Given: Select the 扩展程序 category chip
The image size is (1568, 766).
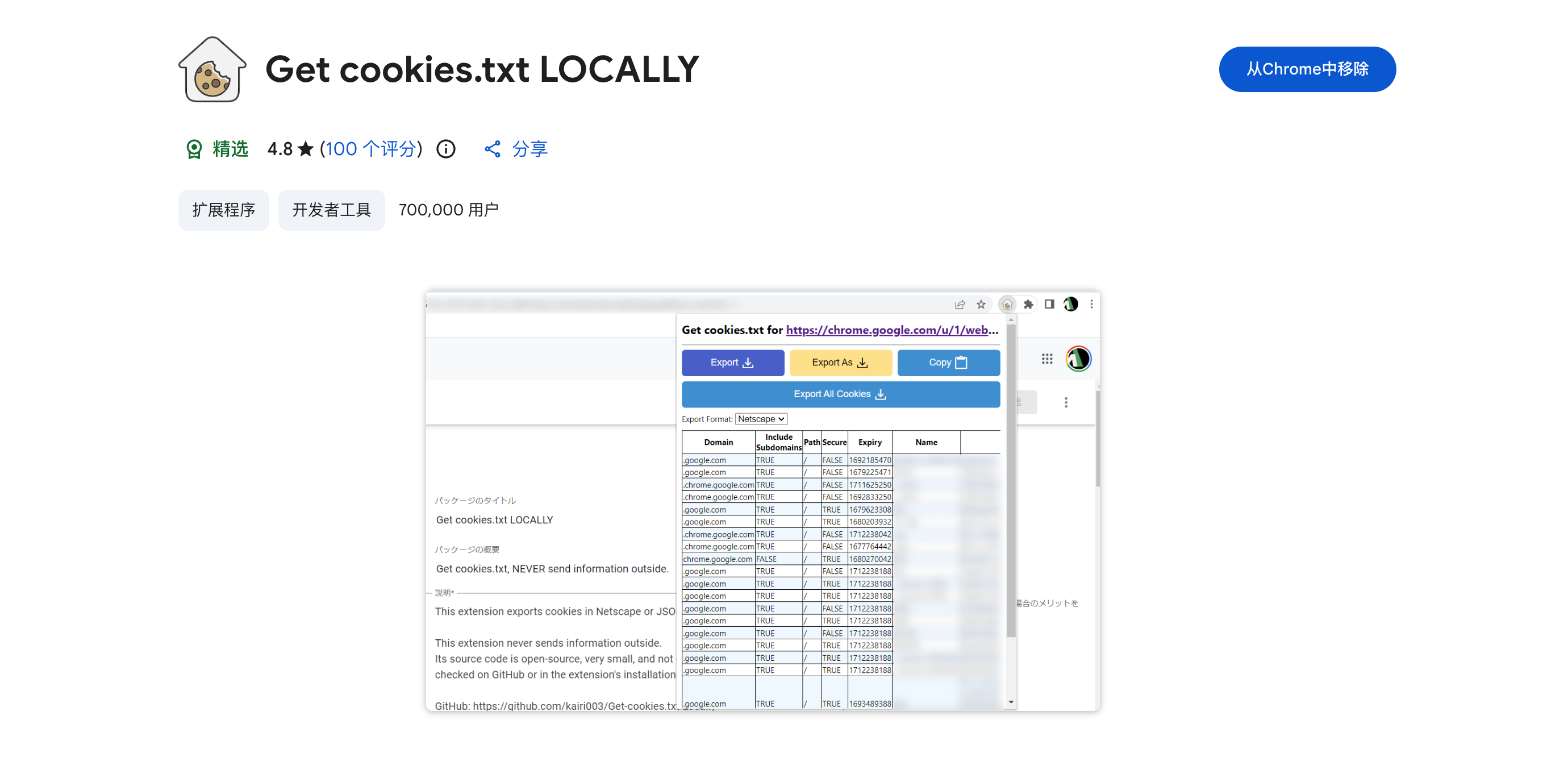Looking at the screenshot, I should [x=223, y=210].
